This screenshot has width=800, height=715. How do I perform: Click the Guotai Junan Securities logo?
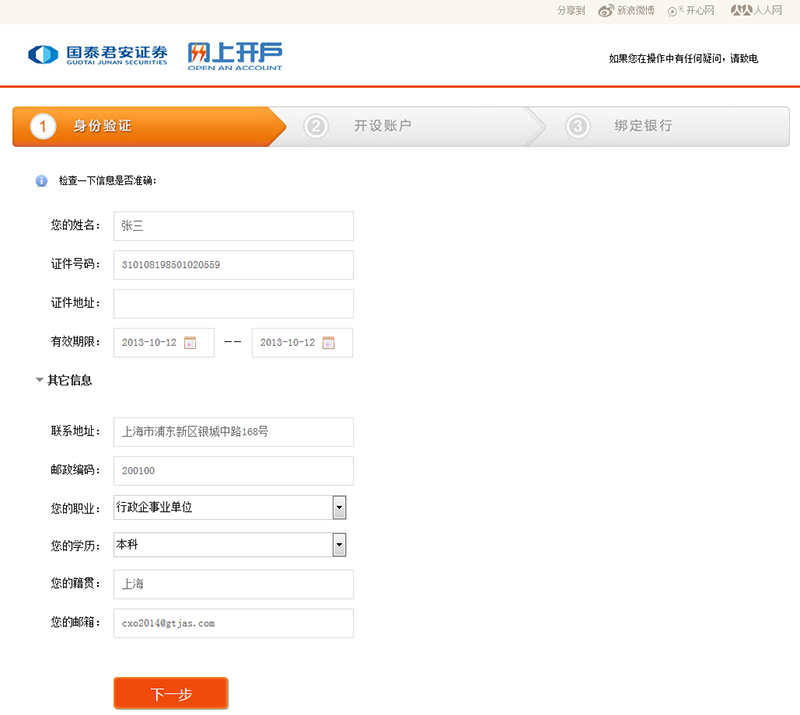pos(97,55)
